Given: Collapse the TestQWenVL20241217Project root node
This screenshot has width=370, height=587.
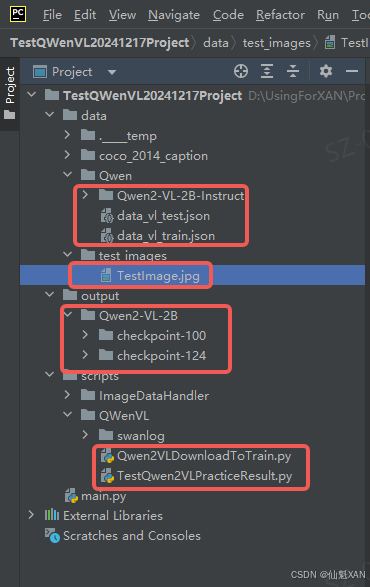Looking at the screenshot, I should [32, 95].
